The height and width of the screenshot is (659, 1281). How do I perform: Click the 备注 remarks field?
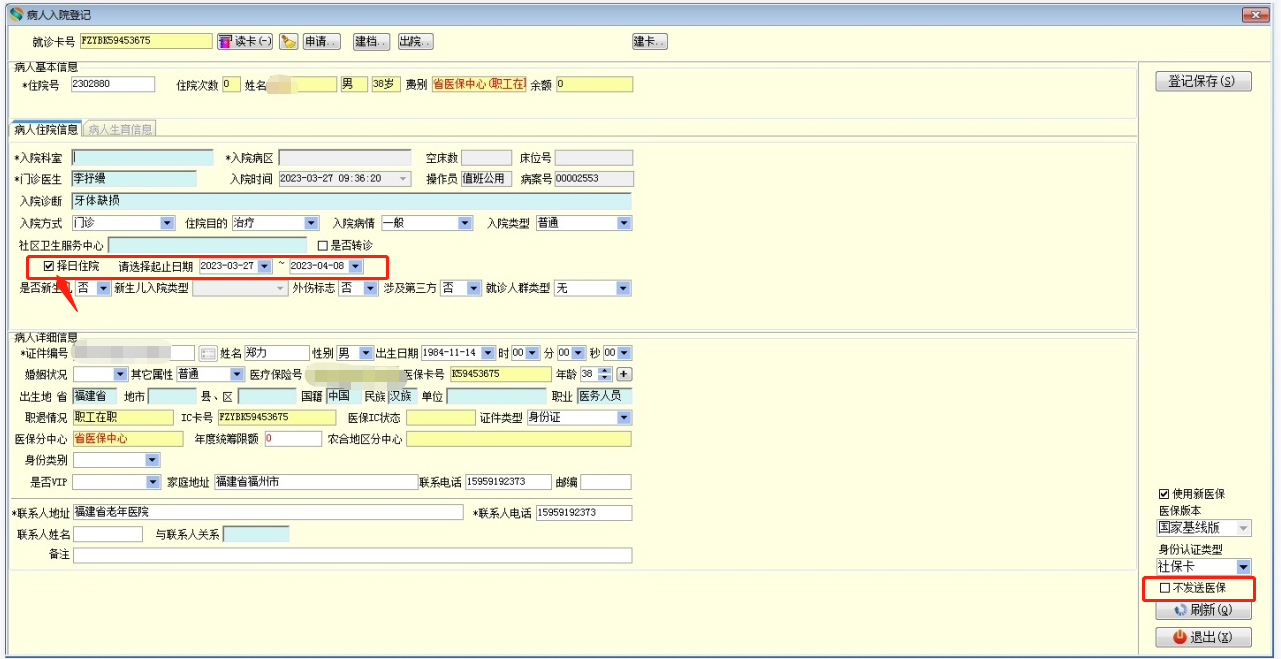tap(352, 555)
